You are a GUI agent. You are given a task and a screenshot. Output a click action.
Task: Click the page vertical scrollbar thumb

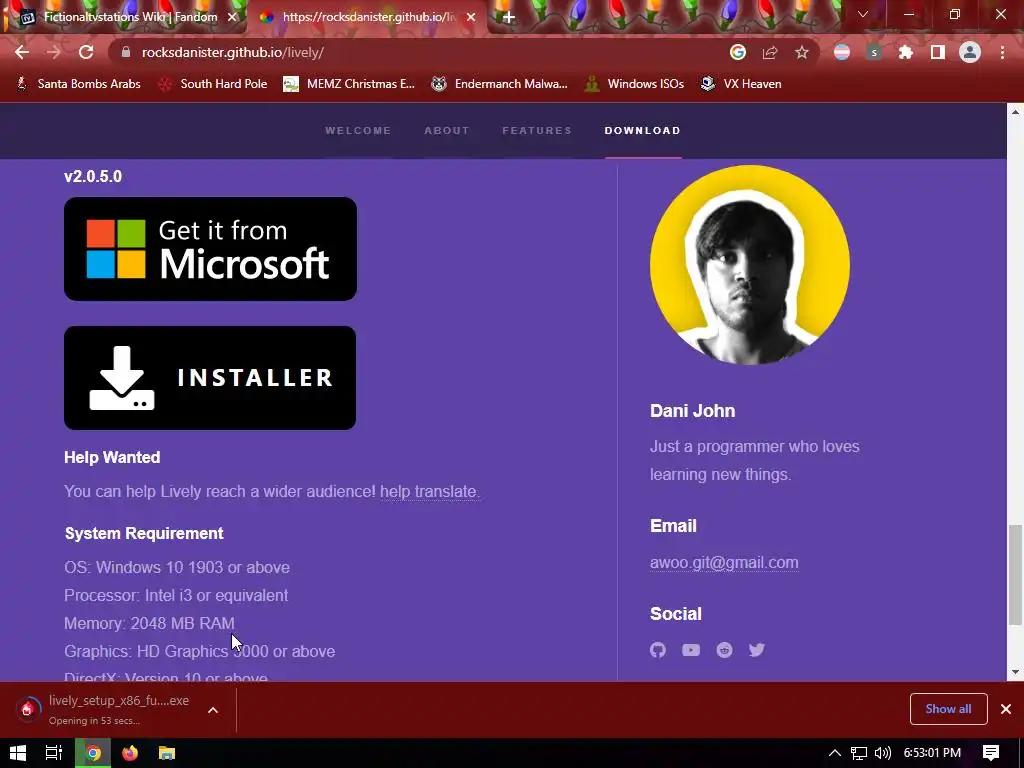click(1015, 575)
